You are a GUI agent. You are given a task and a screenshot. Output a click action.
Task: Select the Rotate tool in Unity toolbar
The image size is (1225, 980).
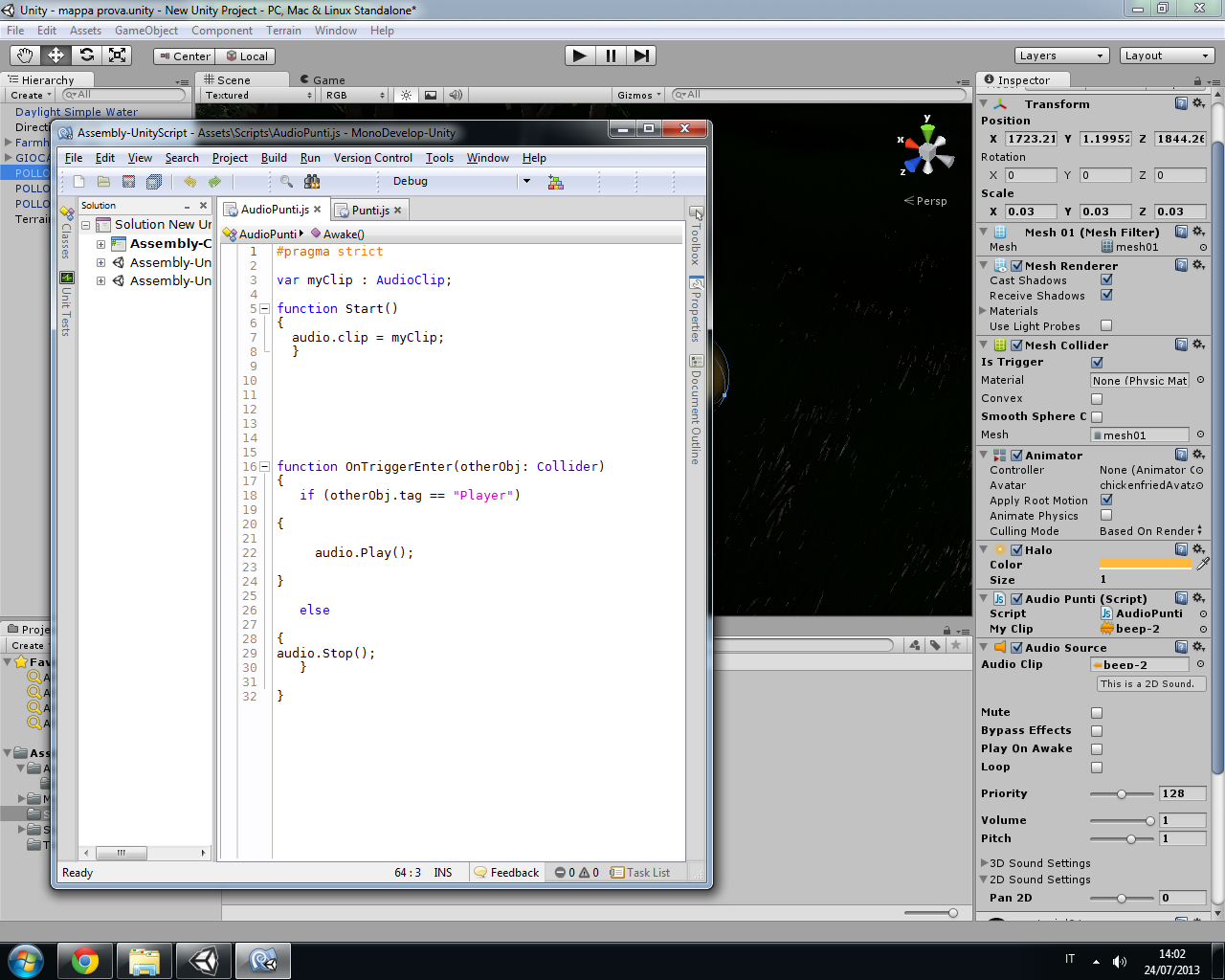[x=87, y=56]
